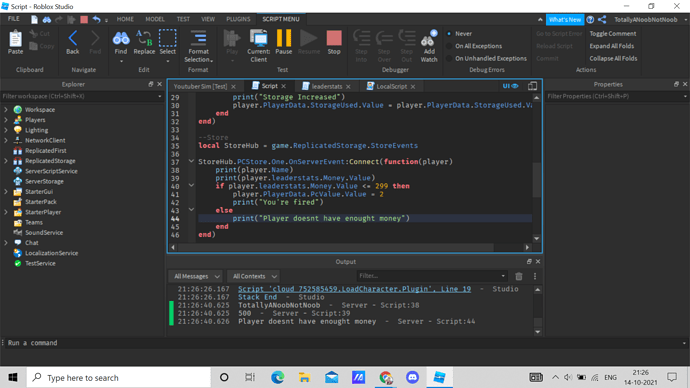Collapse the if block fold at line 40
This screenshot has height=388, width=690.
[x=191, y=186]
